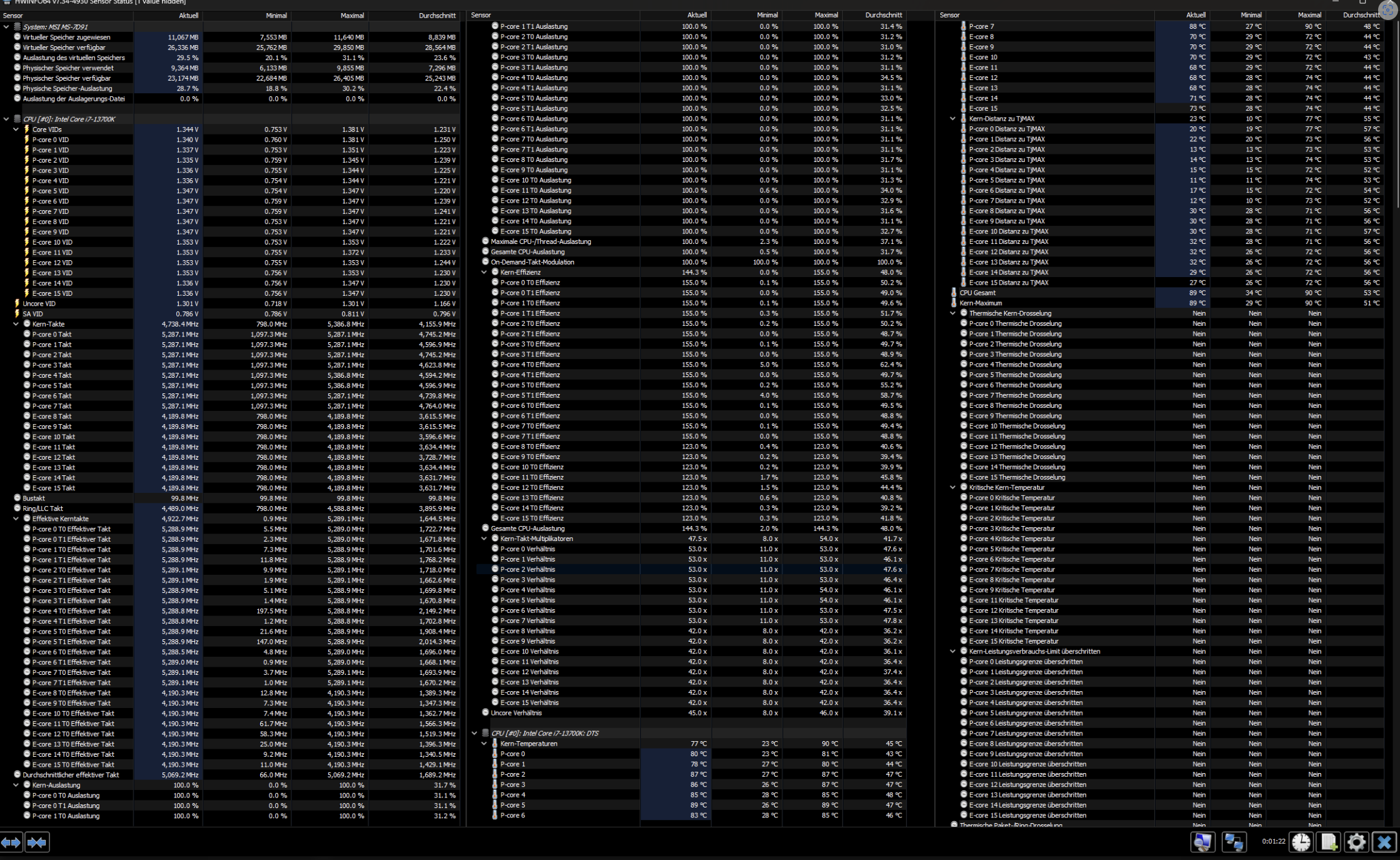Click the blue X close sensors button
The height and width of the screenshot is (860, 1400).
(1384, 842)
